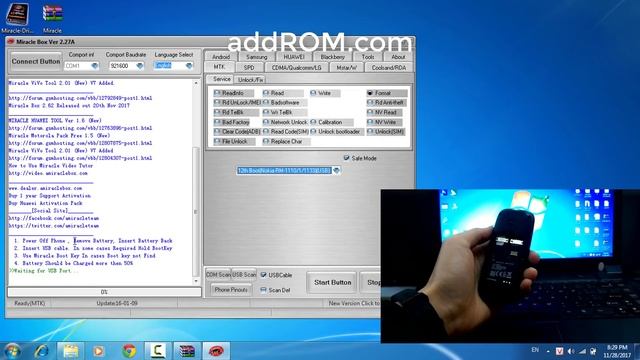Screen dimensions: 640x360
Task: Click the system tray volume speaker icon
Action: [571, 351]
